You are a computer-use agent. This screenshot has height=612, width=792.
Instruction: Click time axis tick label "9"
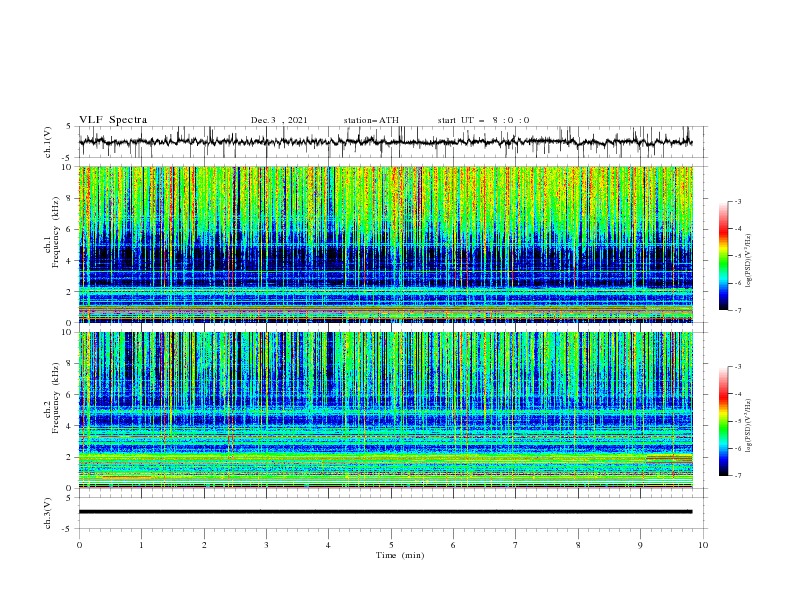point(640,545)
